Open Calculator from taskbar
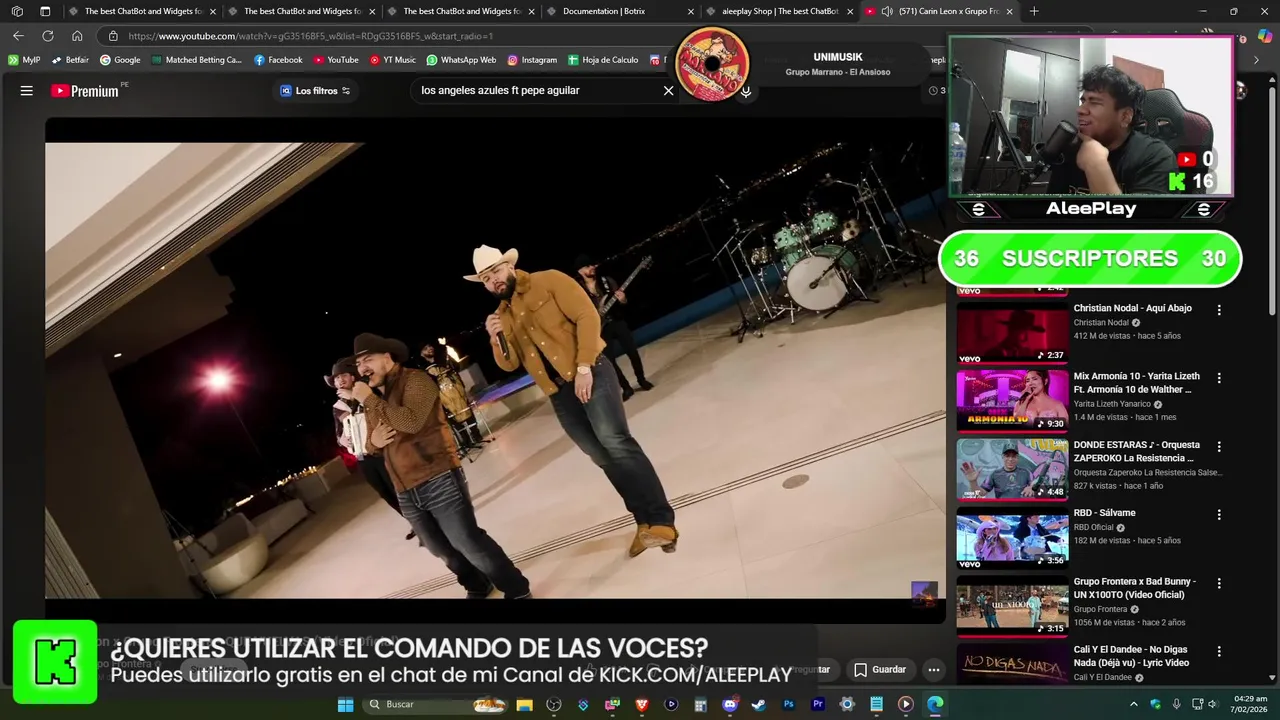Screen dimensions: 1280x720 pos(700,704)
